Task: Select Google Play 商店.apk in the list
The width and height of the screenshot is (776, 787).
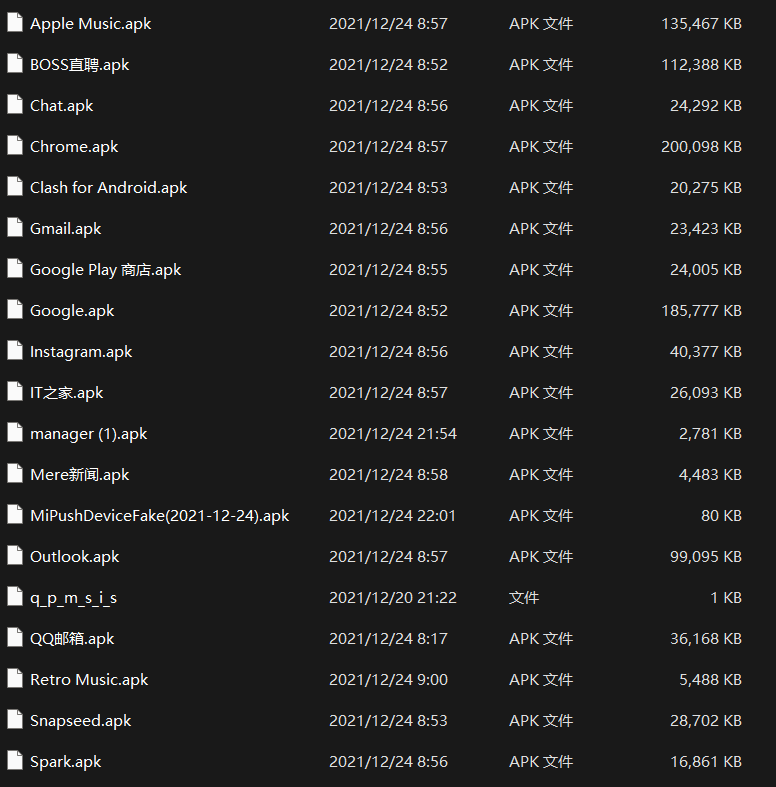Action: tap(105, 270)
